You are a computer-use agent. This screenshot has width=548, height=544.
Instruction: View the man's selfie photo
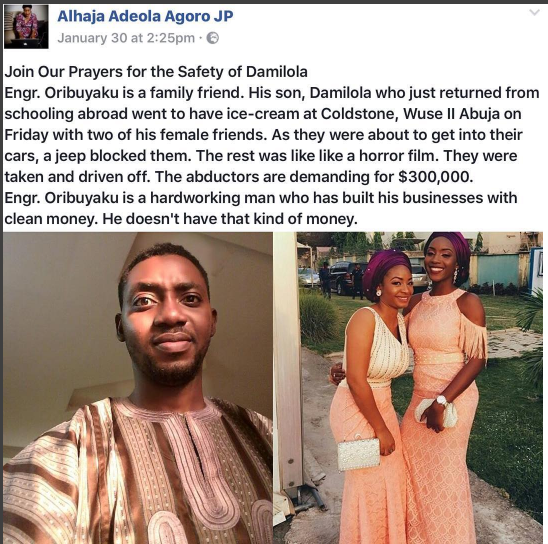138,388
